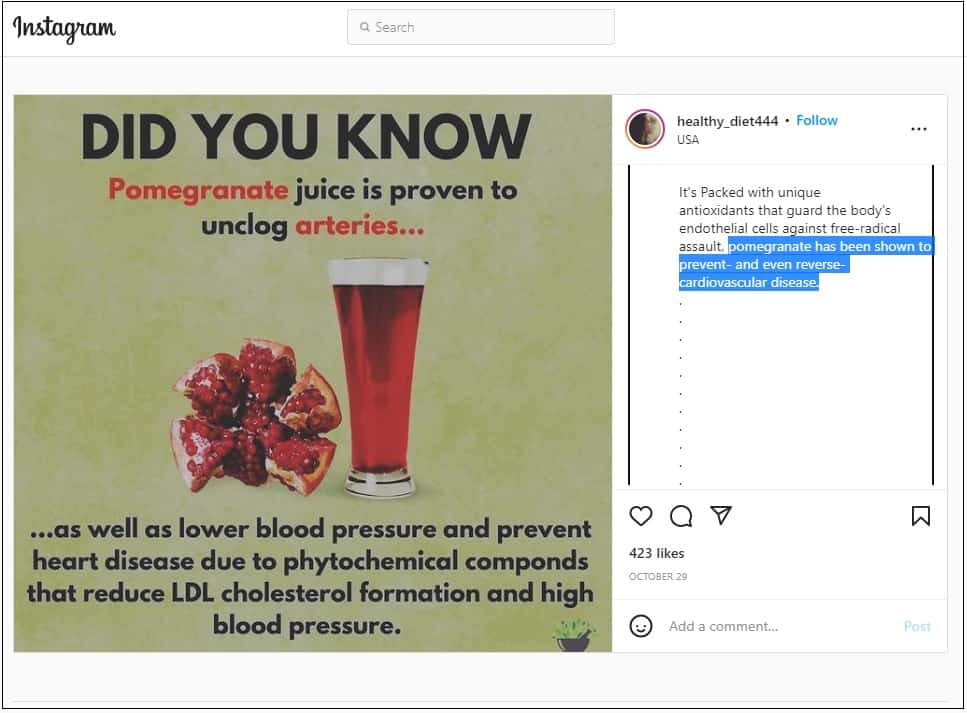Open comments via speech bubble icon
The image size is (967, 713).
click(681, 516)
